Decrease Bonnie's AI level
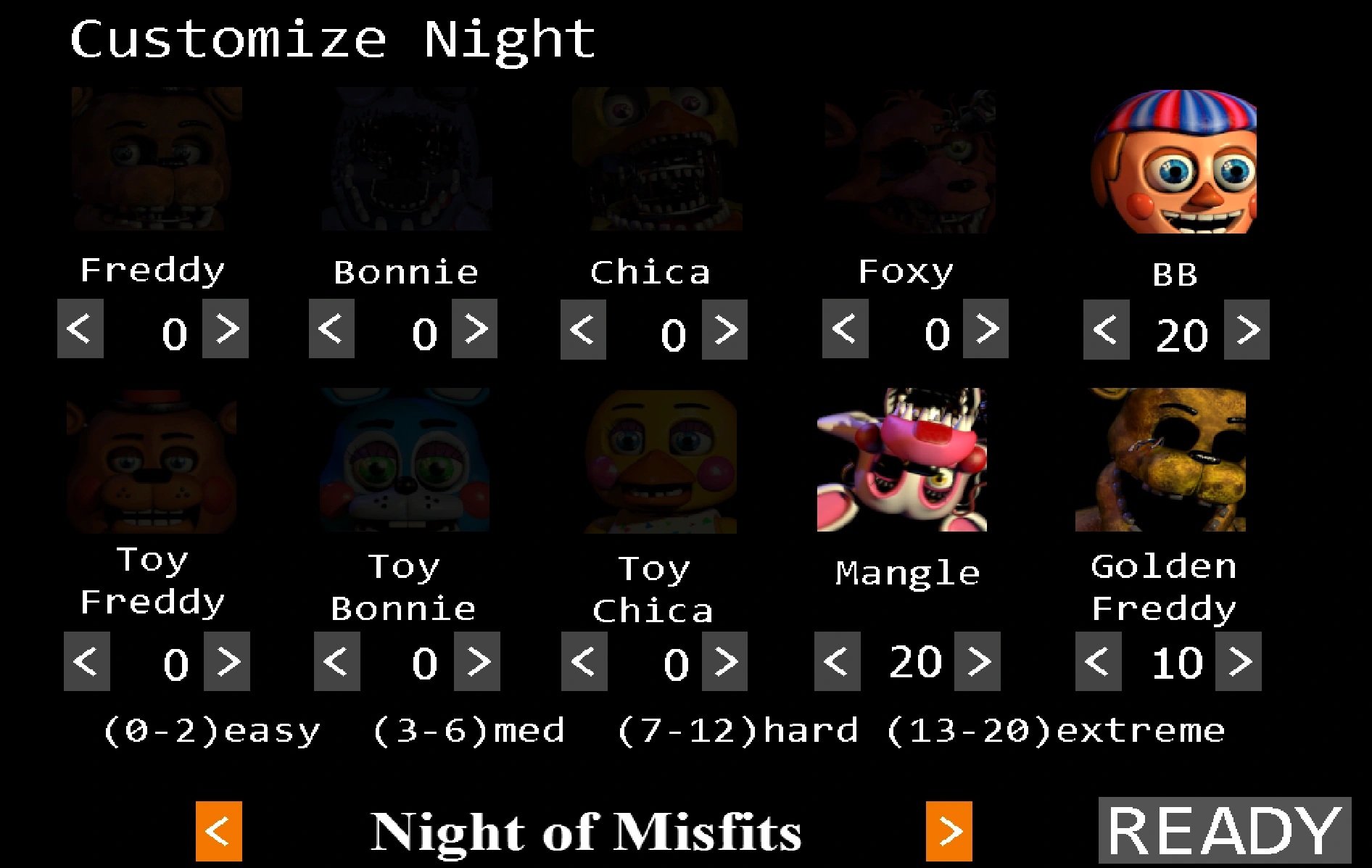 coord(331,328)
